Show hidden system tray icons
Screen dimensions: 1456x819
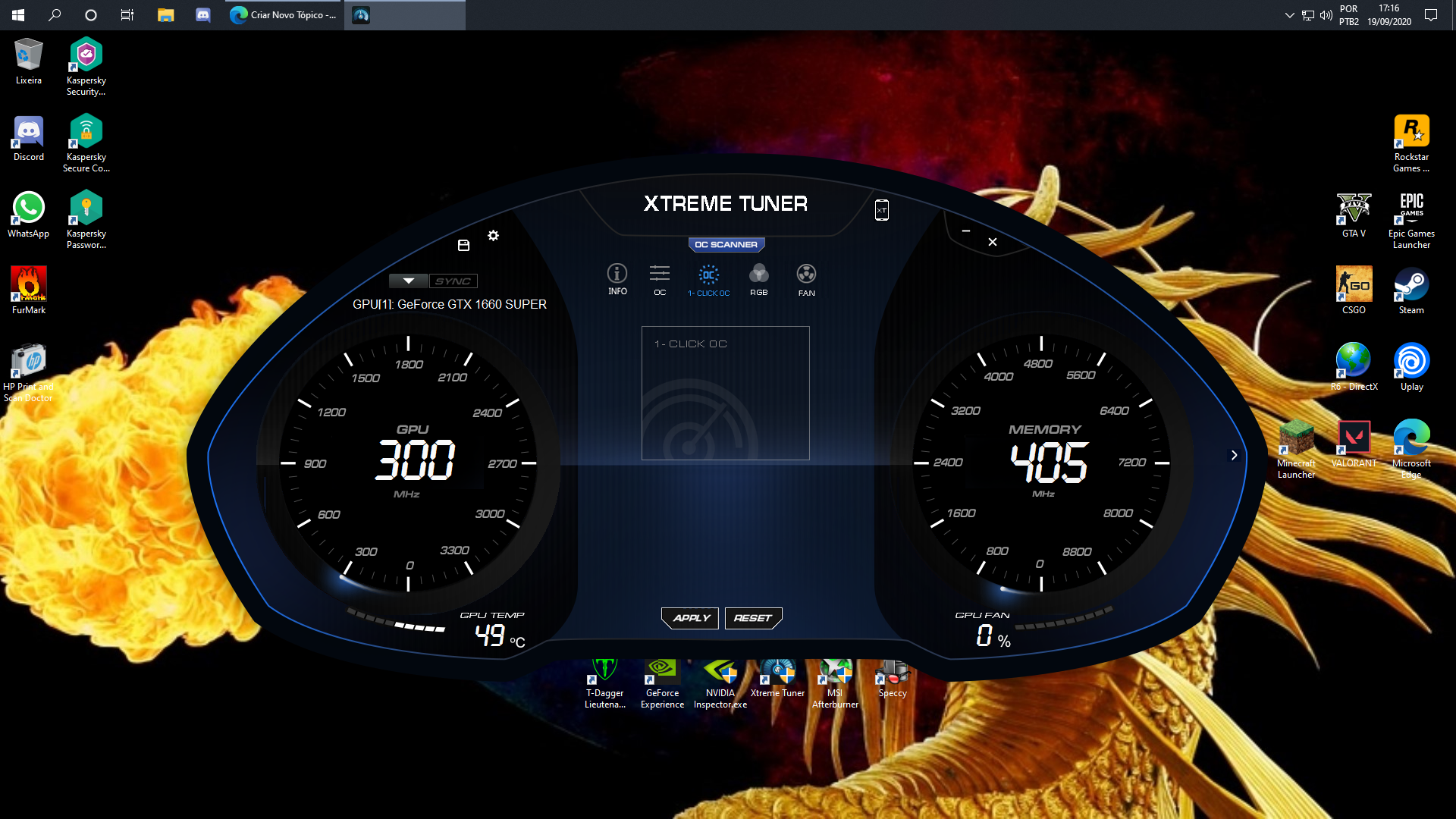1289,15
